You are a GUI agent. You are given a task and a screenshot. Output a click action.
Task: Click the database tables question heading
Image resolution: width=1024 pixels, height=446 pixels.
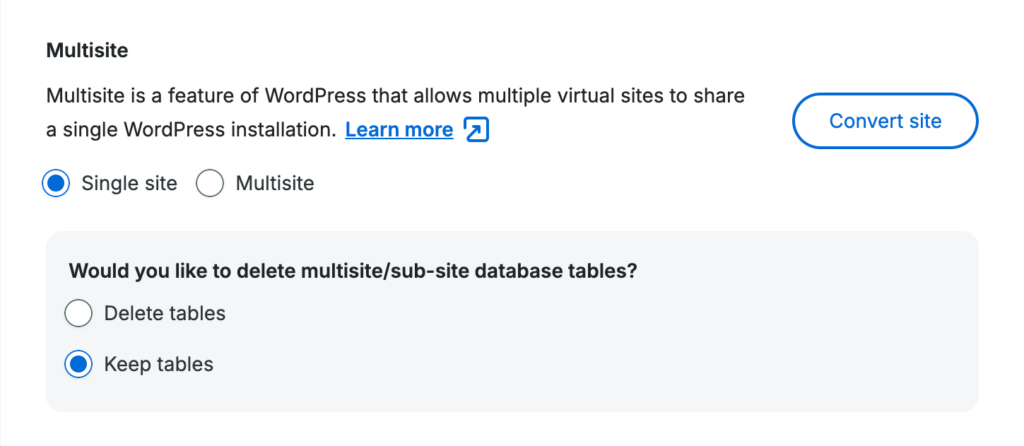pyautogui.click(x=353, y=271)
